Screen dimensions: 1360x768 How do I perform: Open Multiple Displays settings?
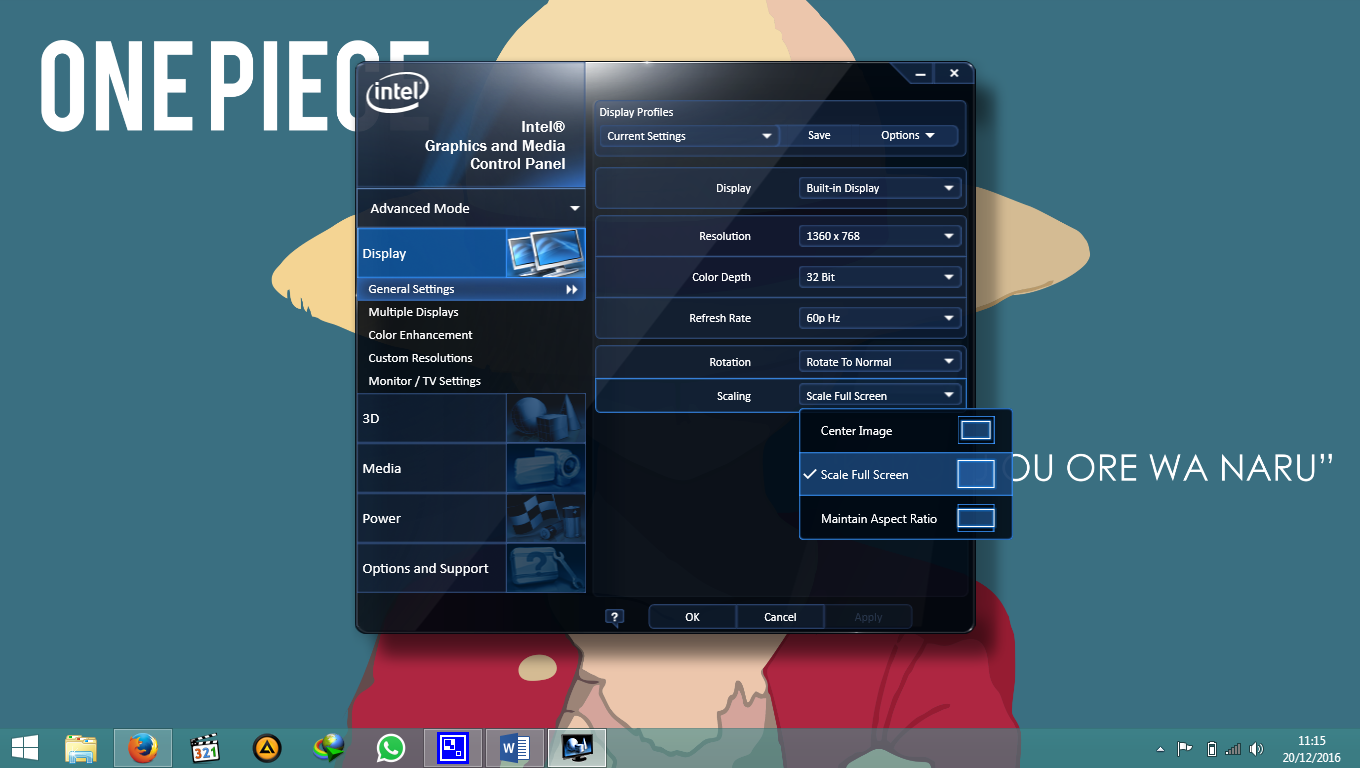click(x=413, y=312)
